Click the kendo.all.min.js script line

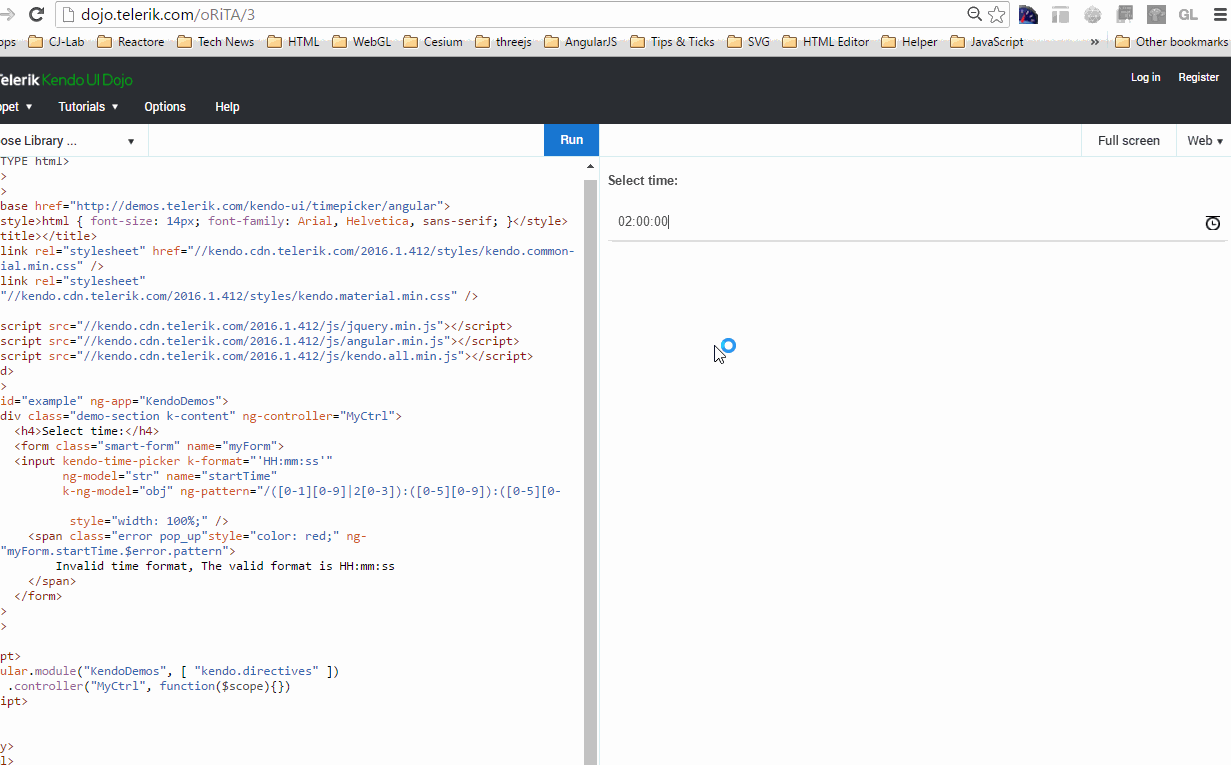(x=267, y=356)
